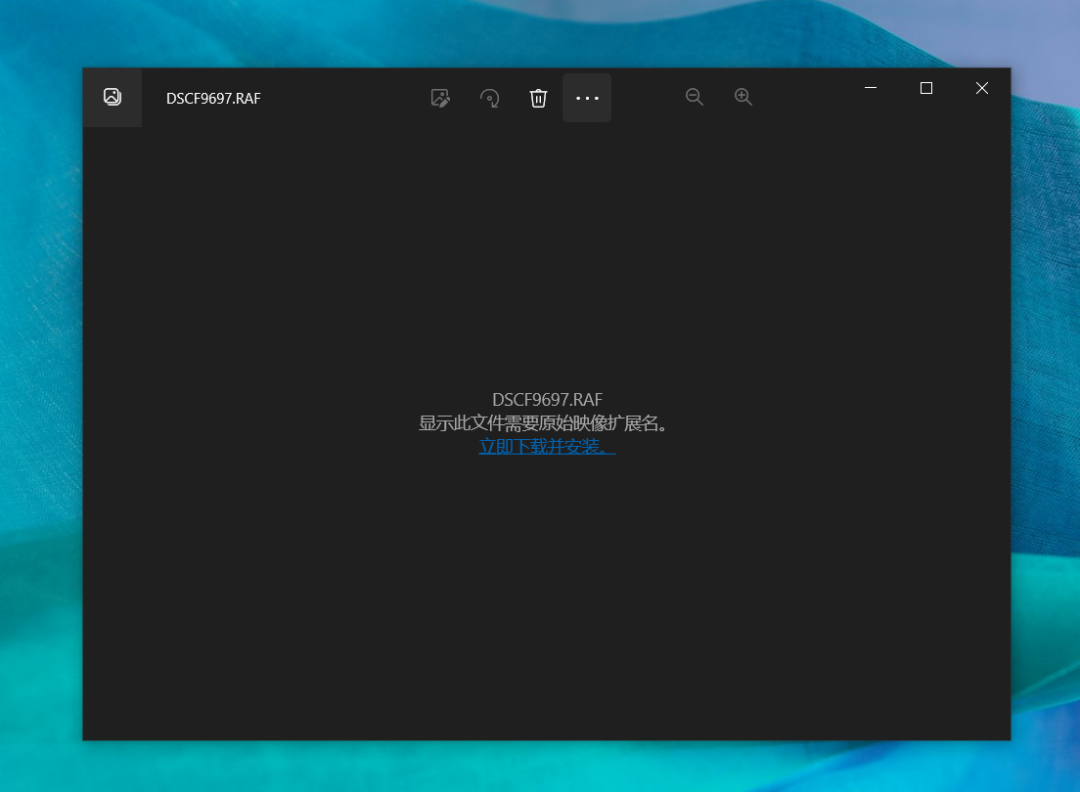
Task: Select the DSCF9697.RAF title in the top bar
Action: click(x=213, y=98)
